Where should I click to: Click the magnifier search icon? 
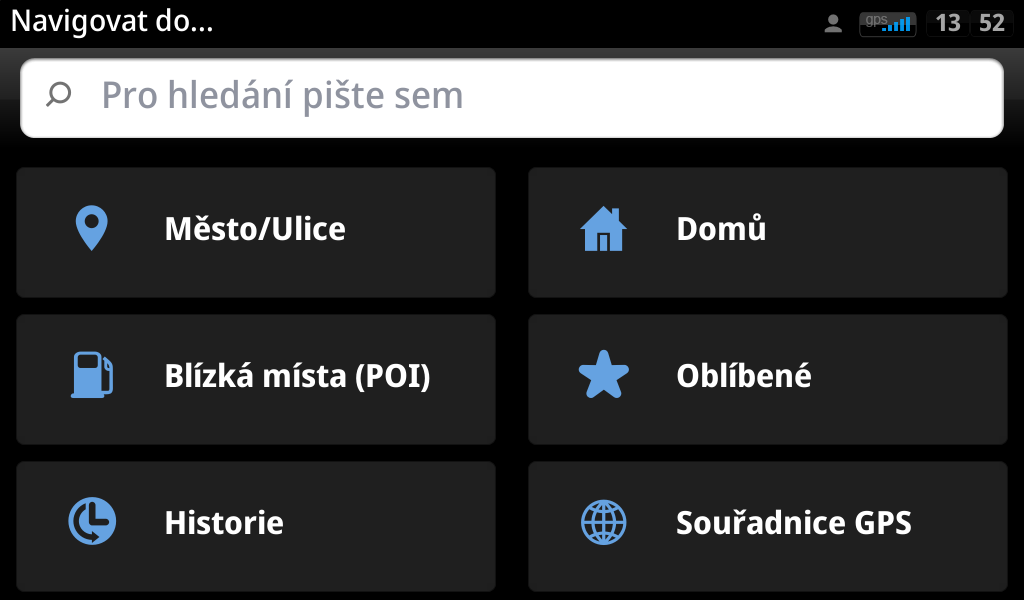(x=59, y=95)
